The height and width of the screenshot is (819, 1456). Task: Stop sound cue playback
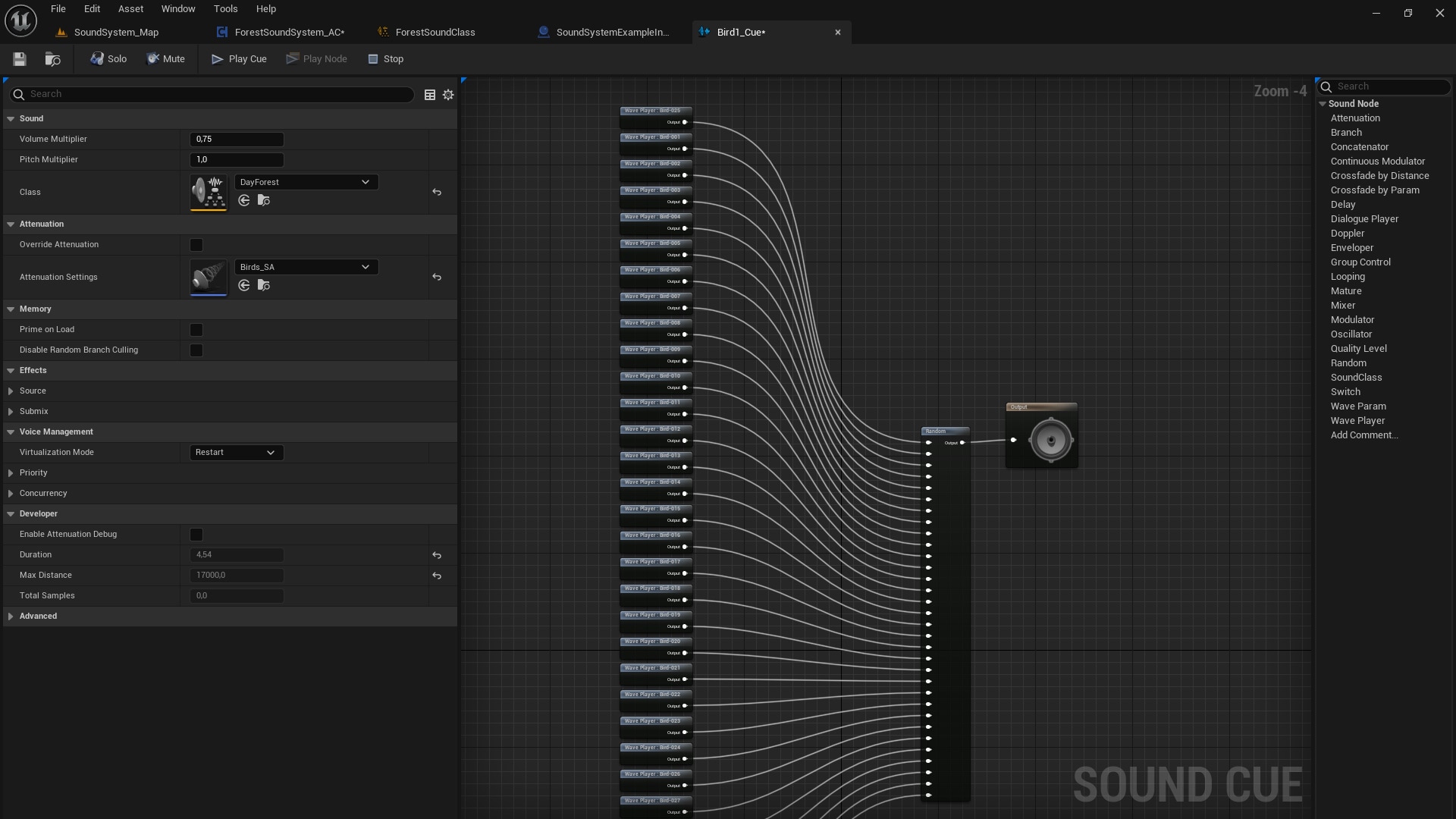tap(385, 59)
